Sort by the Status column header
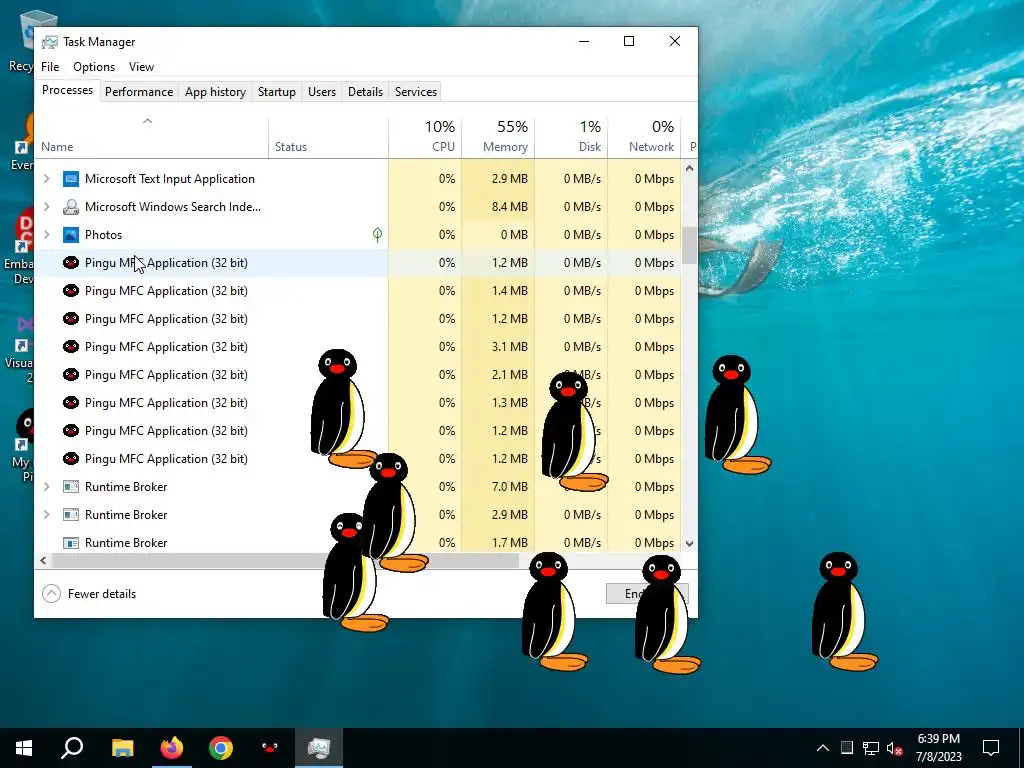 328,138
